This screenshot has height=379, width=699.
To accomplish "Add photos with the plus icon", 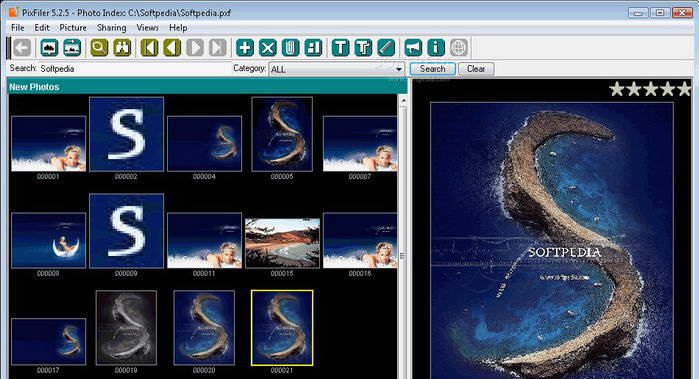I will click(245, 48).
